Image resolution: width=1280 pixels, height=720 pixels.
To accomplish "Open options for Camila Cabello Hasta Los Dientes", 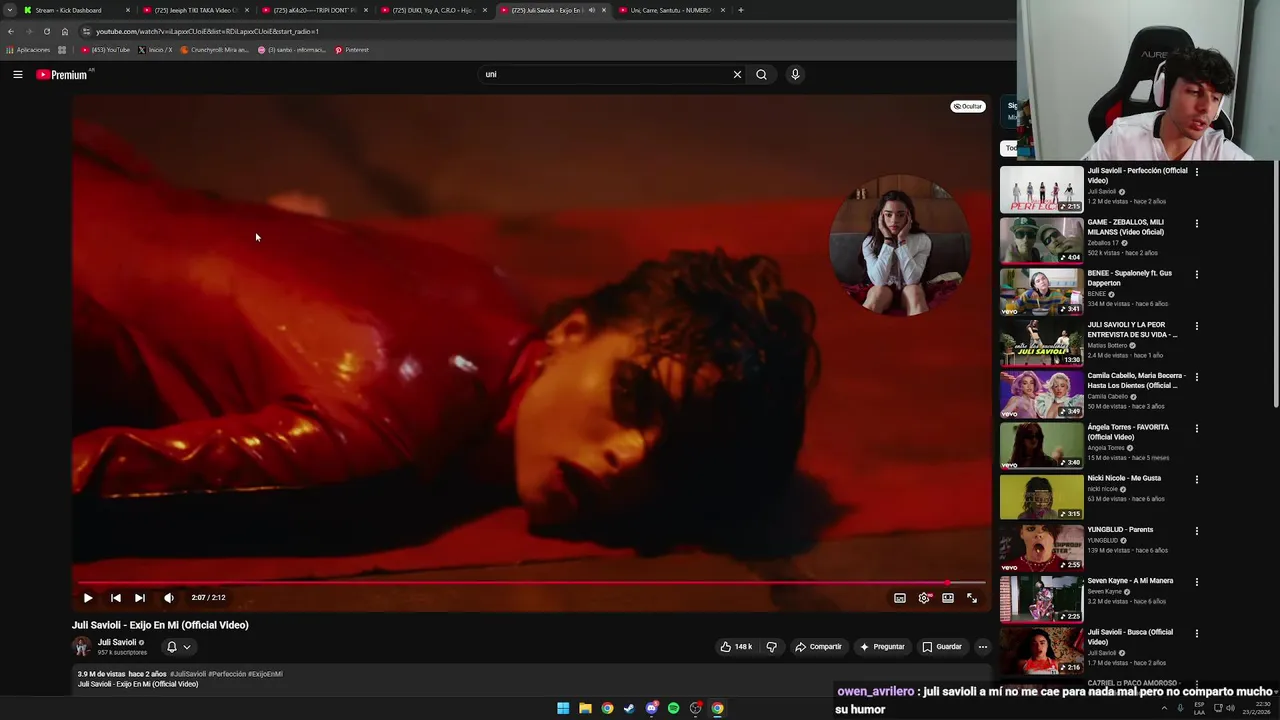I will click(x=1196, y=377).
